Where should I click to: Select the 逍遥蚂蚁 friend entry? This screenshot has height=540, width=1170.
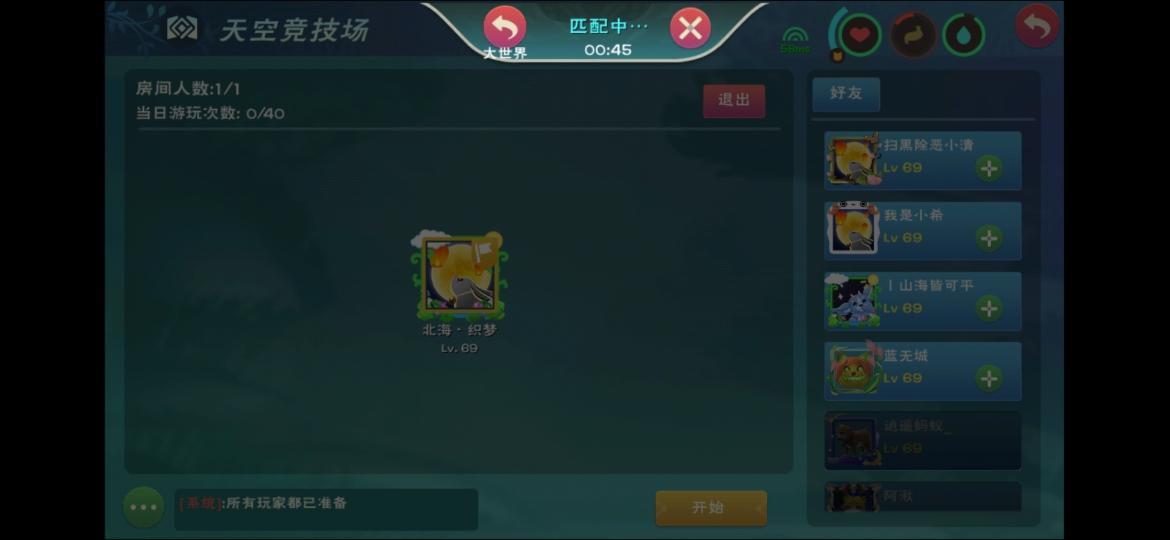pos(922,441)
